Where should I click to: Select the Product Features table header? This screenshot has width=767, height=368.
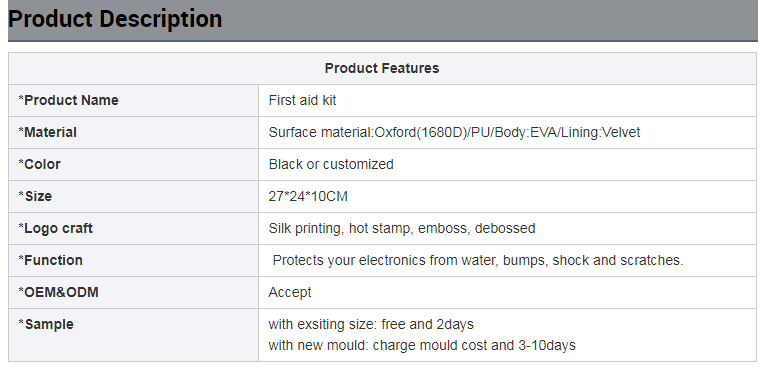coord(382,68)
